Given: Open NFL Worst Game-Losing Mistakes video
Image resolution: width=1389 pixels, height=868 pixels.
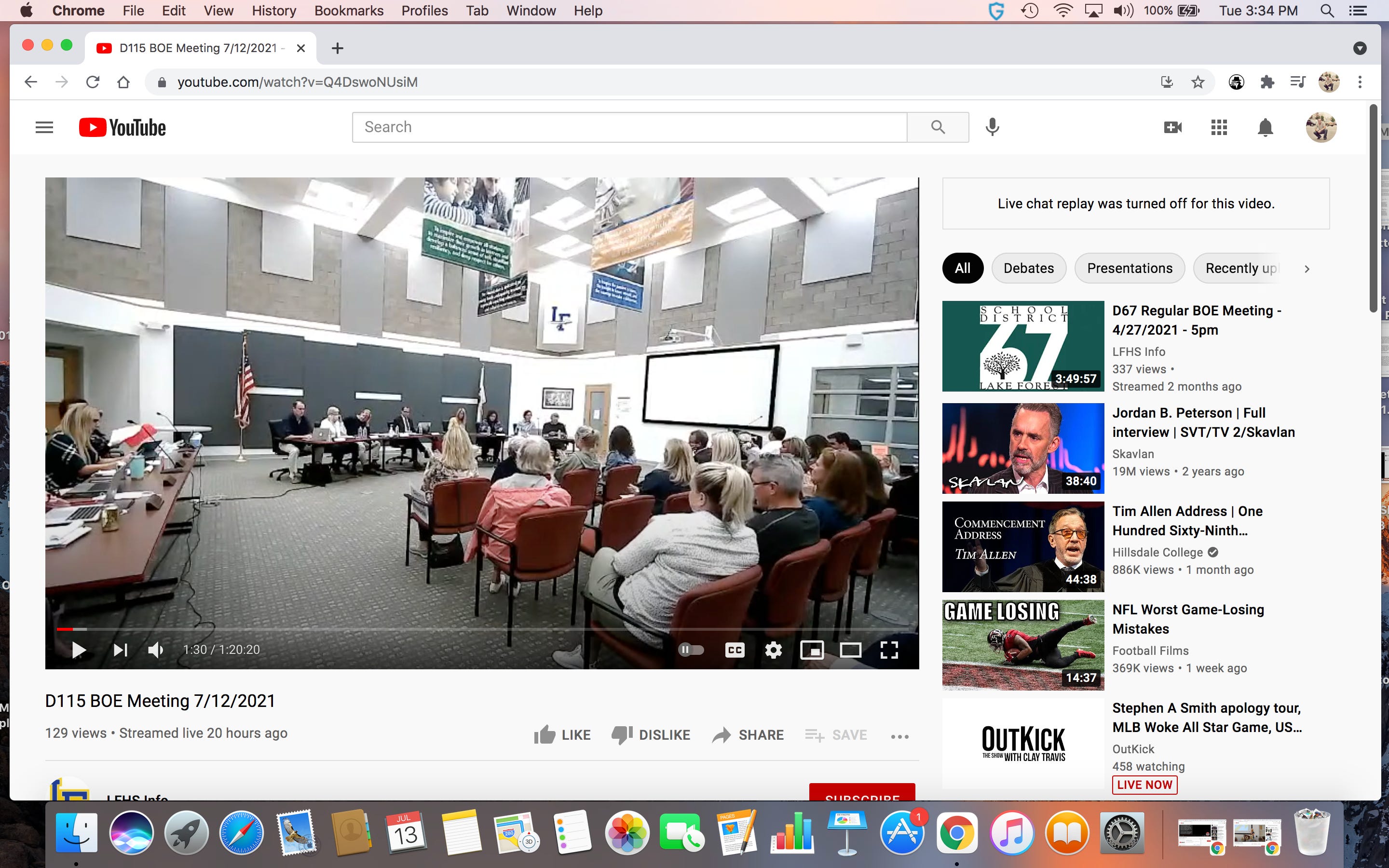Looking at the screenshot, I should (x=1188, y=620).
